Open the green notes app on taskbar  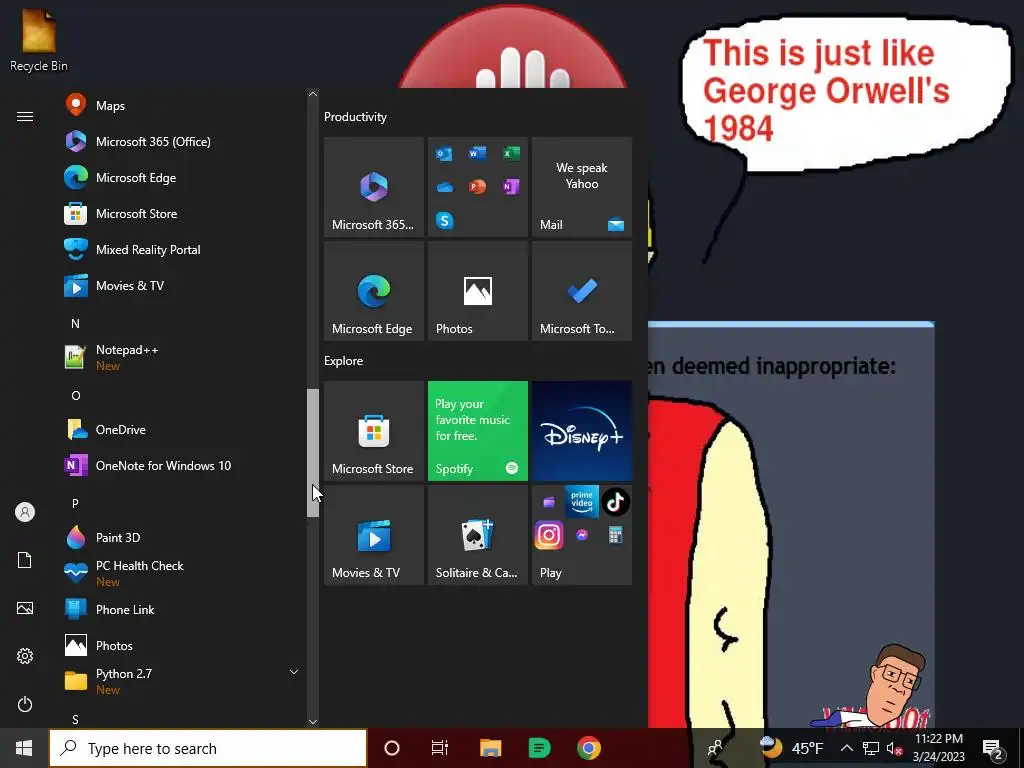(x=539, y=748)
